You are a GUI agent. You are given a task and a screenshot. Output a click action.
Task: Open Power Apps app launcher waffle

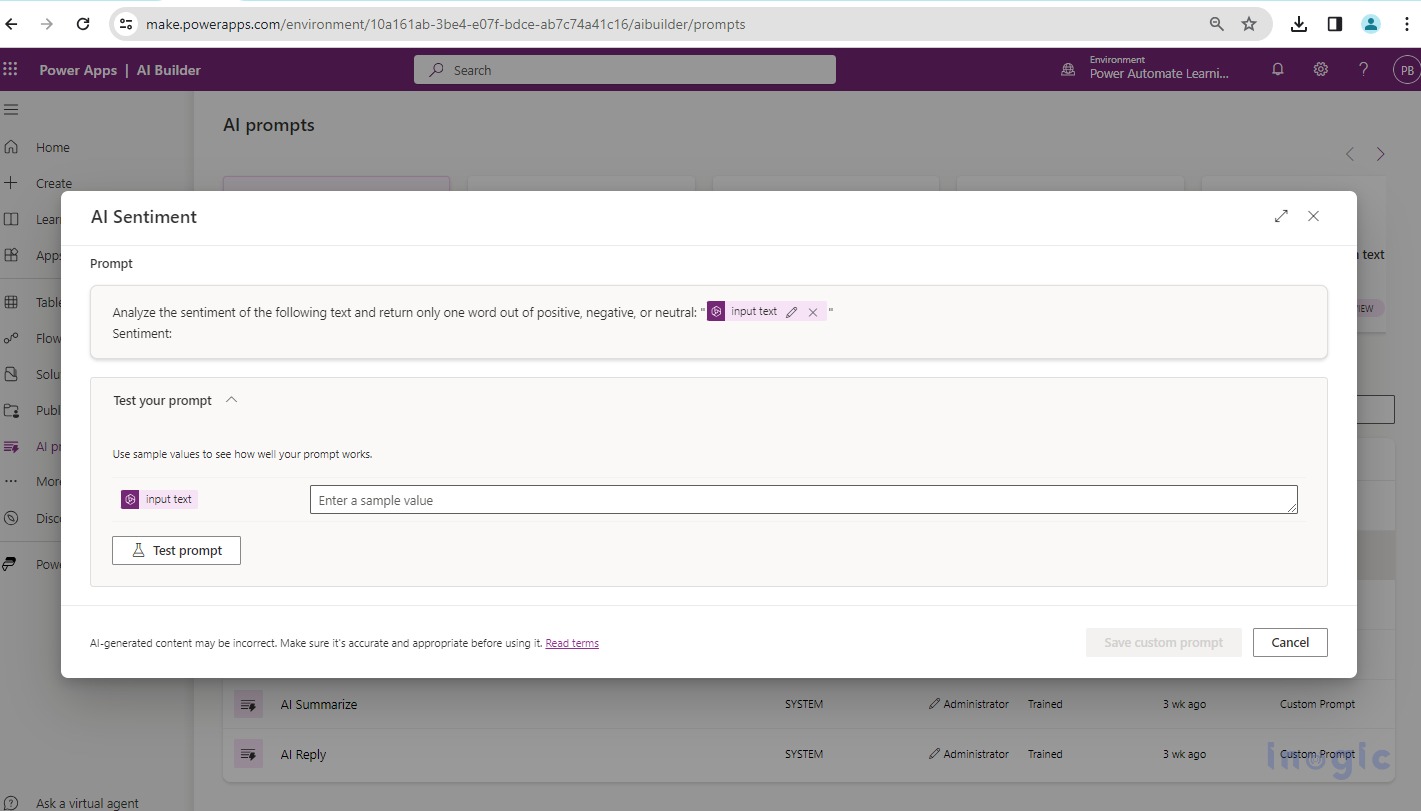[11, 69]
